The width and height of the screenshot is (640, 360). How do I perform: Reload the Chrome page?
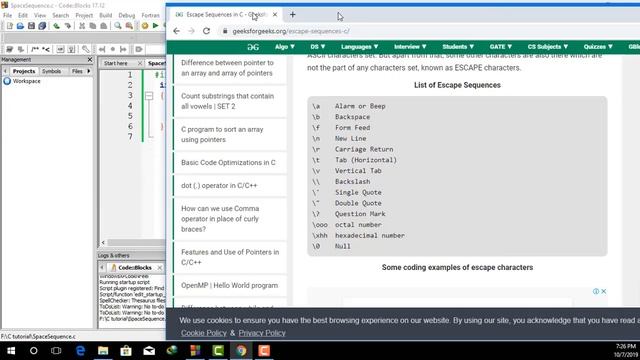(207, 31)
